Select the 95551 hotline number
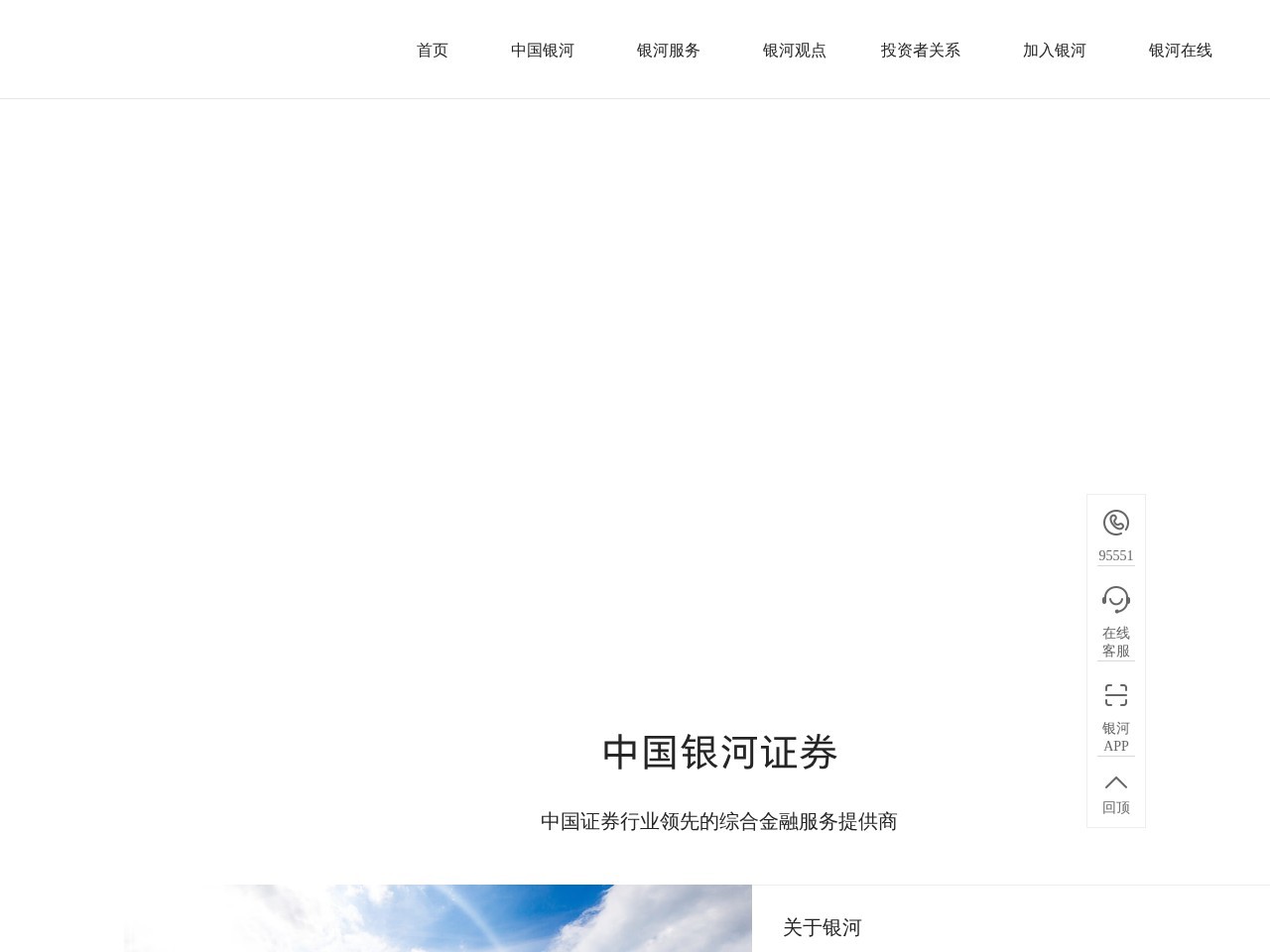The width and height of the screenshot is (1270, 952). (1116, 555)
